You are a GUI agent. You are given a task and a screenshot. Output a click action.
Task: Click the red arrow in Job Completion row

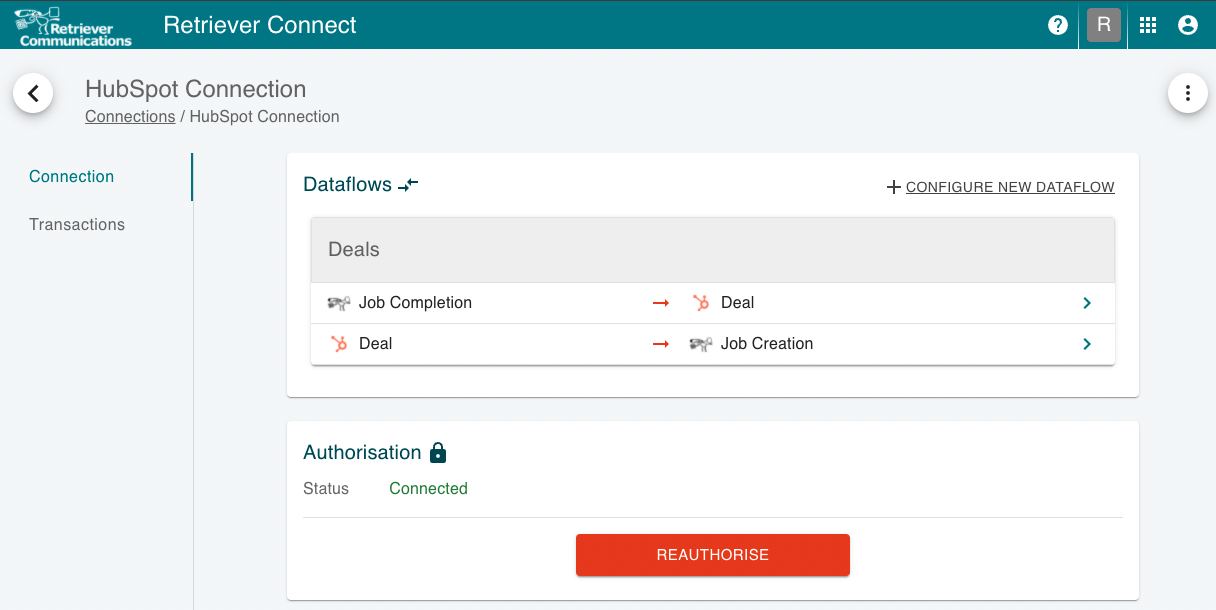(x=660, y=303)
